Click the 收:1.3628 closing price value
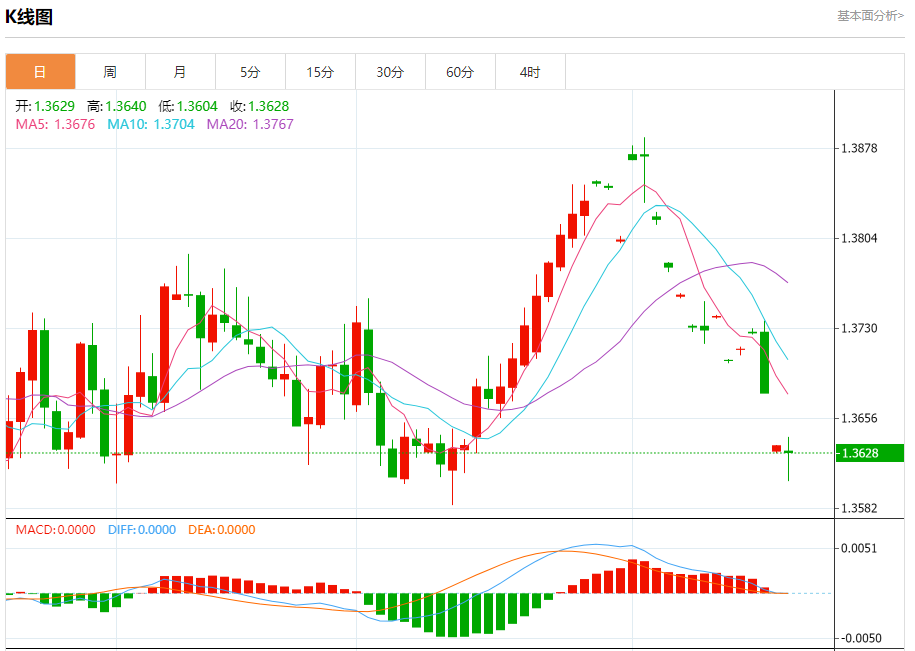 [x=260, y=106]
